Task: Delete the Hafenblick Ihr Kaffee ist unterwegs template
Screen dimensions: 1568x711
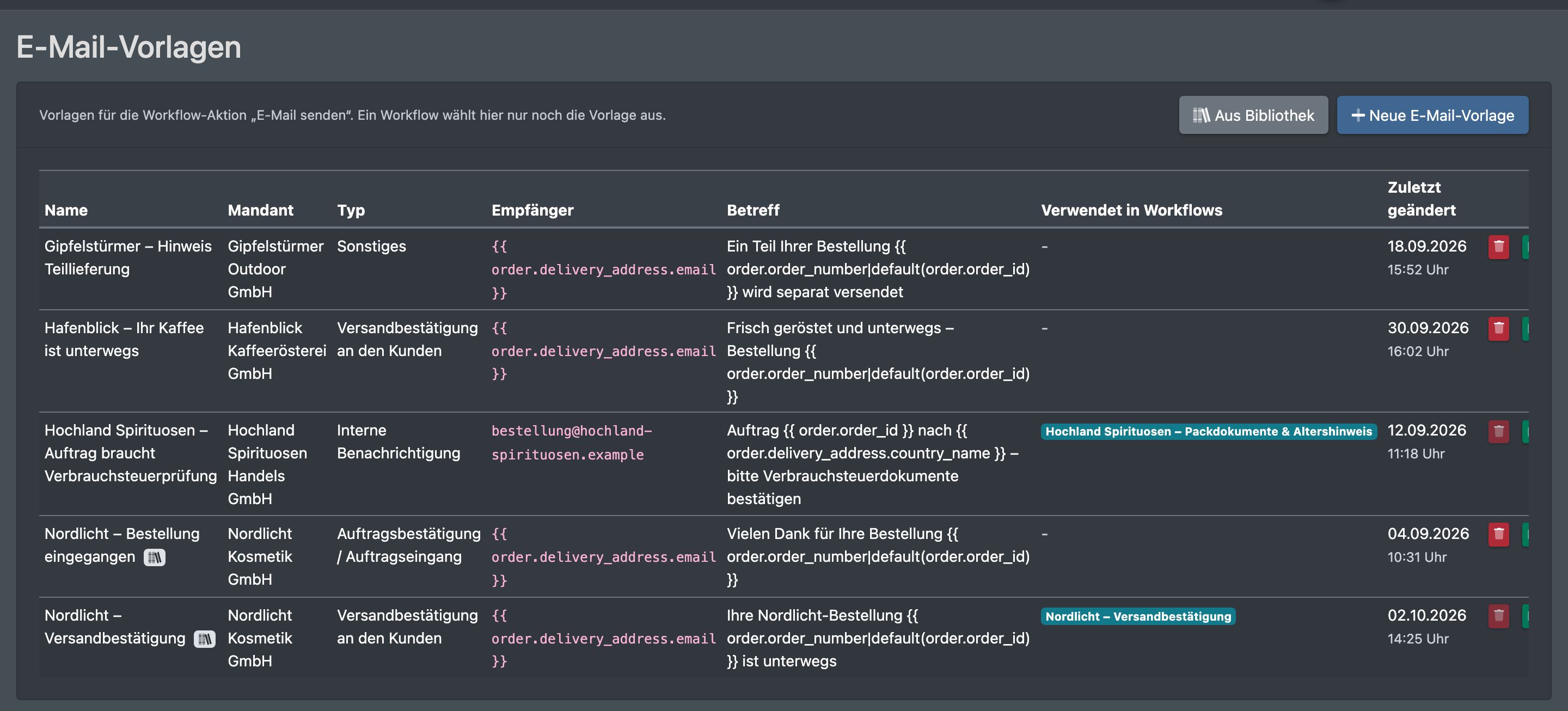Action: click(1499, 329)
